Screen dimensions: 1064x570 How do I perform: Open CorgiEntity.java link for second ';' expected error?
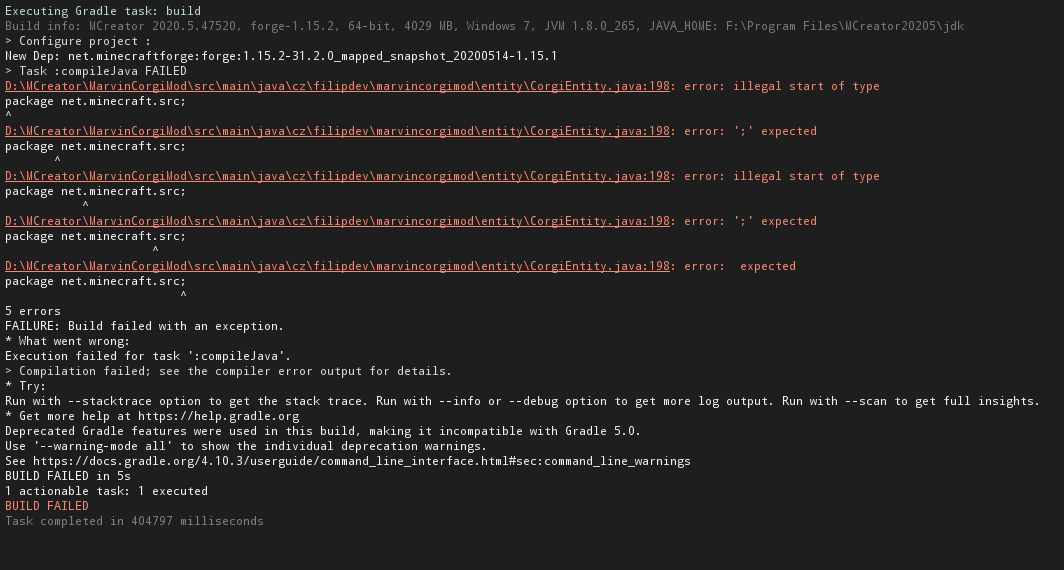pyautogui.click(x=337, y=221)
